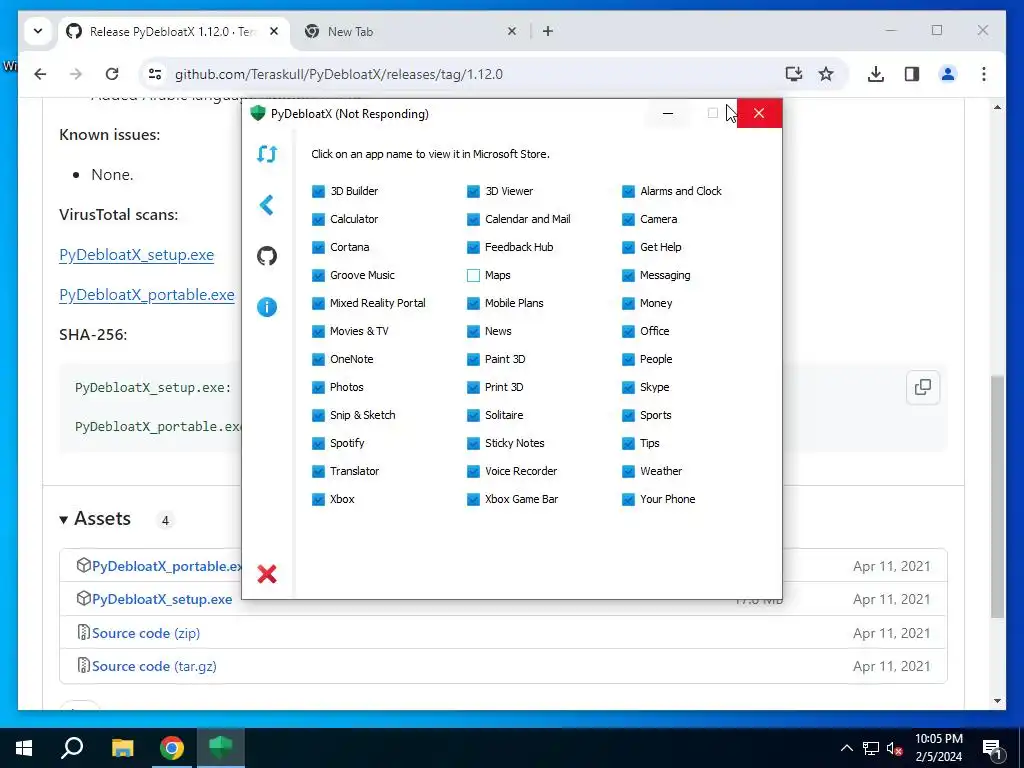
Task: Open Chrome three-dot menu
Action: point(984,74)
